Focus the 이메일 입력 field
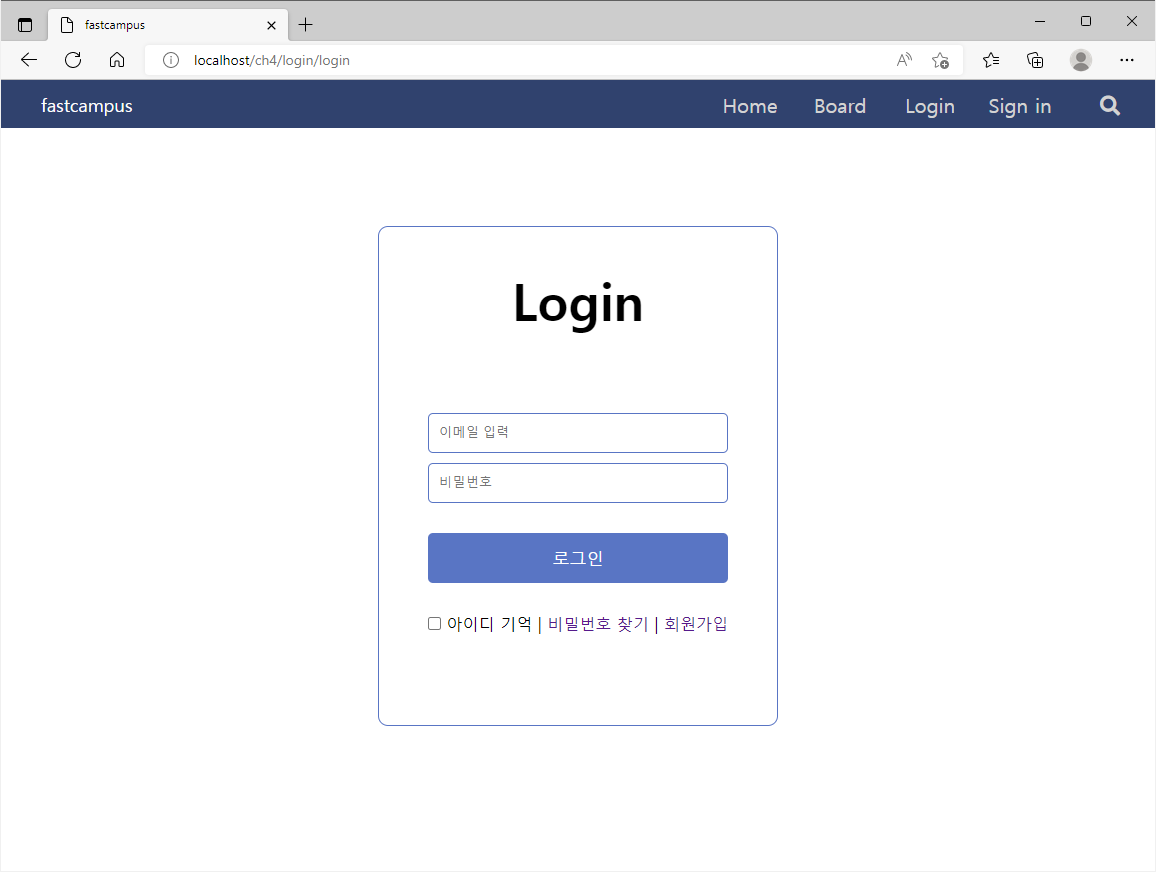This screenshot has height=872, width=1156. pyautogui.click(x=578, y=433)
